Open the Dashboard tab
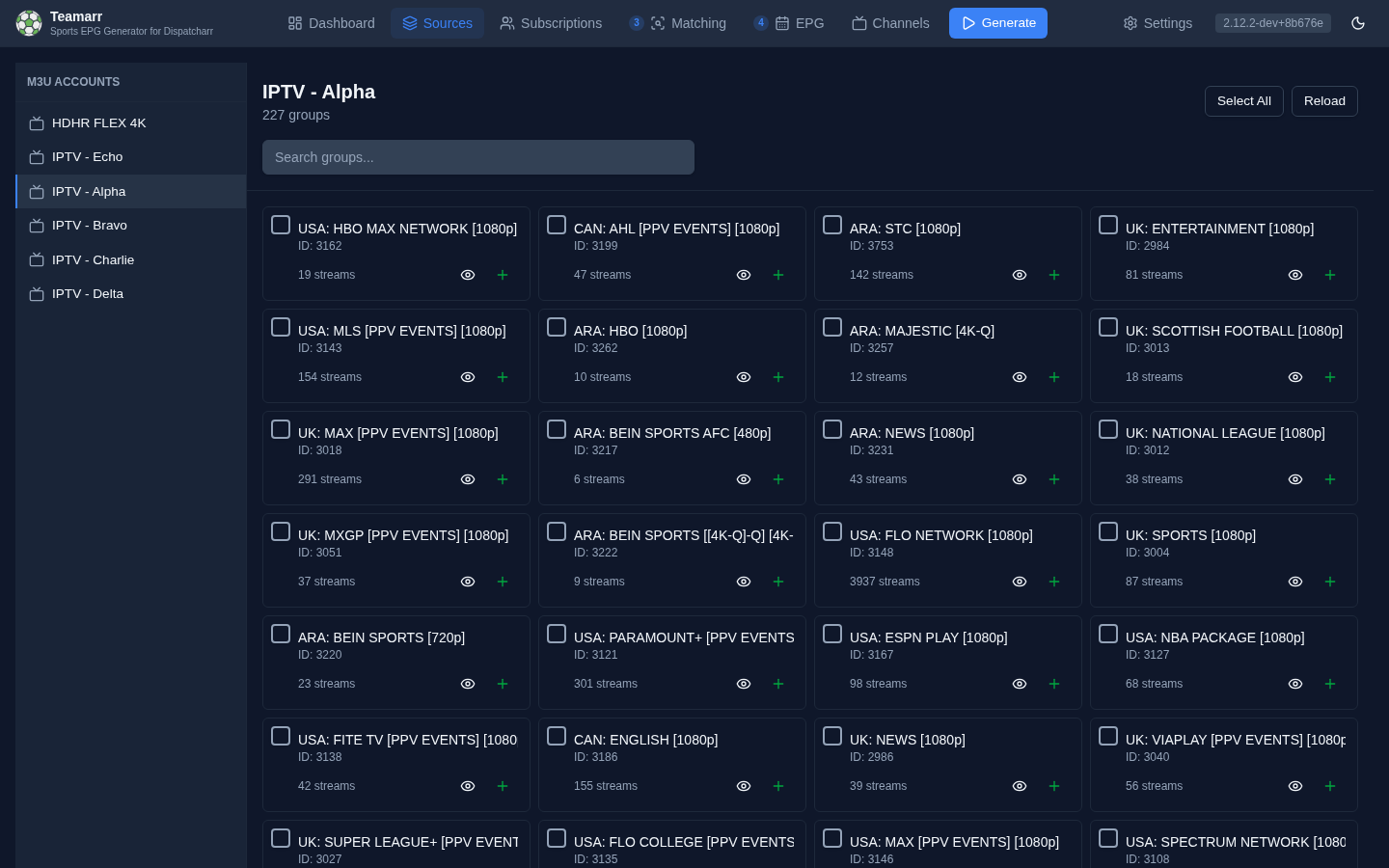Image resolution: width=1389 pixels, height=868 pixels. 331,23
